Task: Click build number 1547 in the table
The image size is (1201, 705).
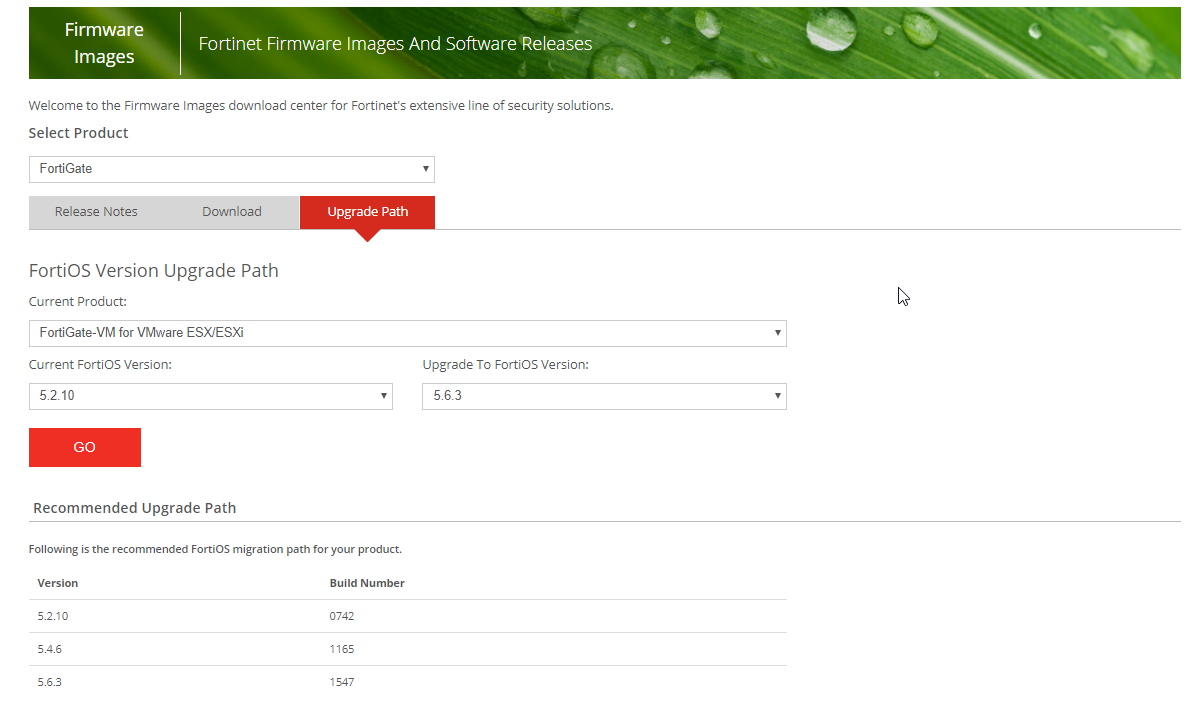Action: point(342,682)
